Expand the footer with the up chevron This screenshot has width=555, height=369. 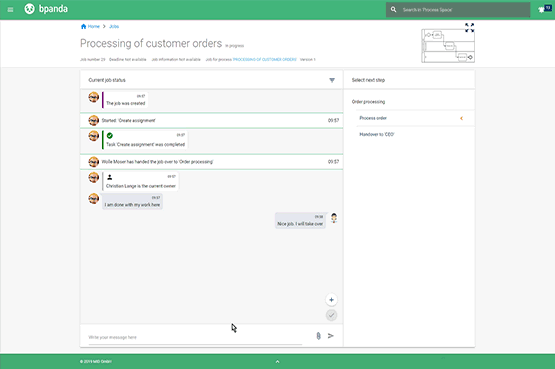point(278,362)
